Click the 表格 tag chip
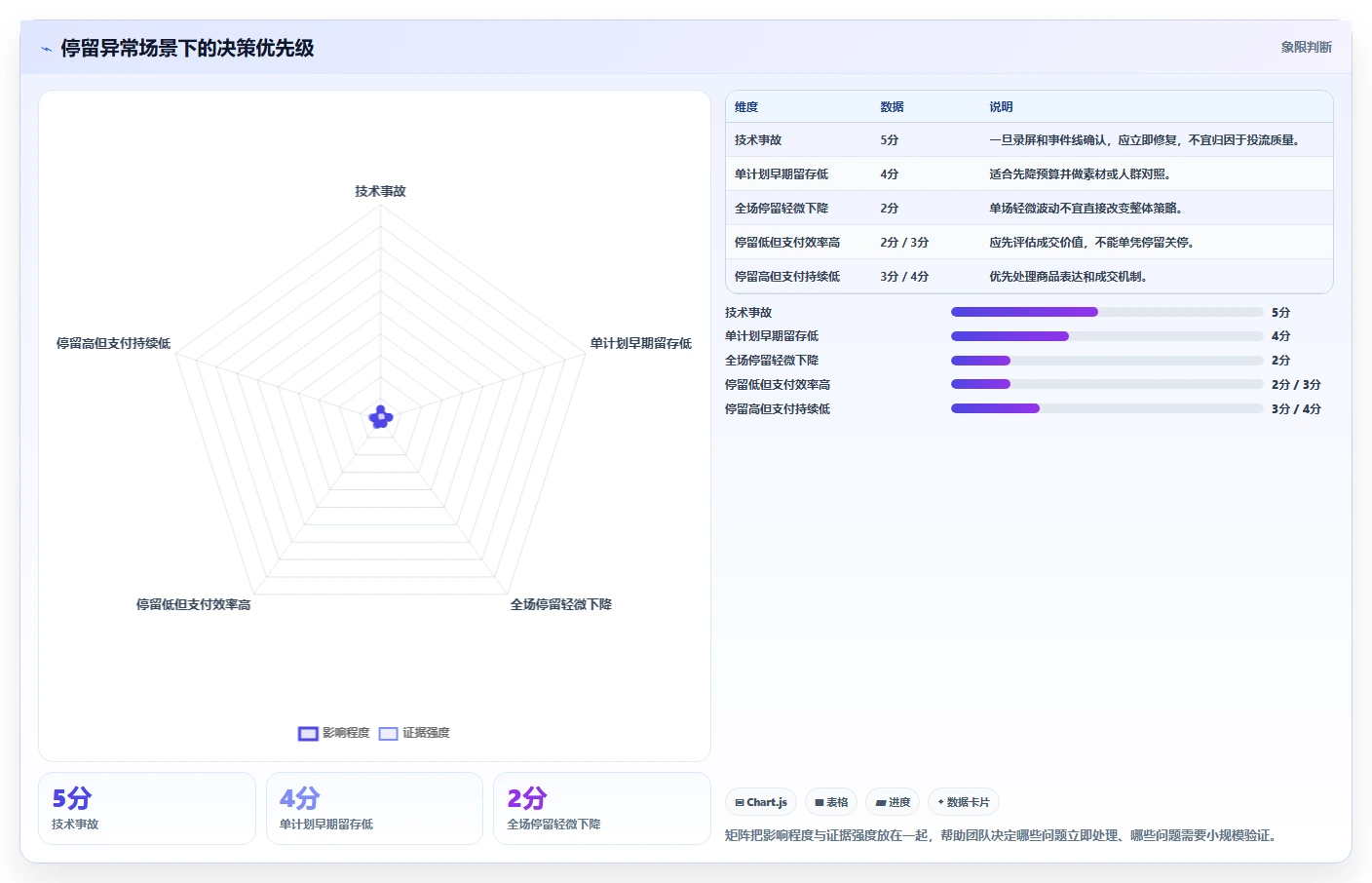This screenshot has height=883, width=1372. click(x=831, y=802)
